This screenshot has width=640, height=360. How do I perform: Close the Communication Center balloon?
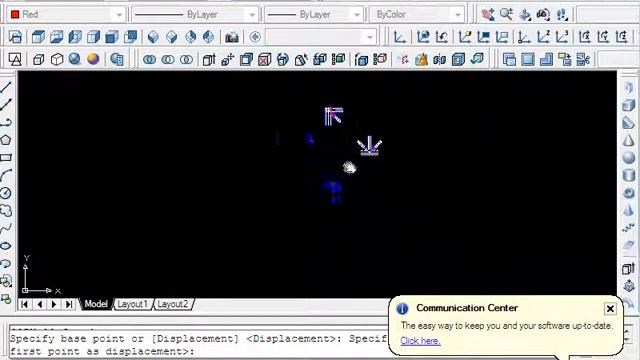[610, 309]
